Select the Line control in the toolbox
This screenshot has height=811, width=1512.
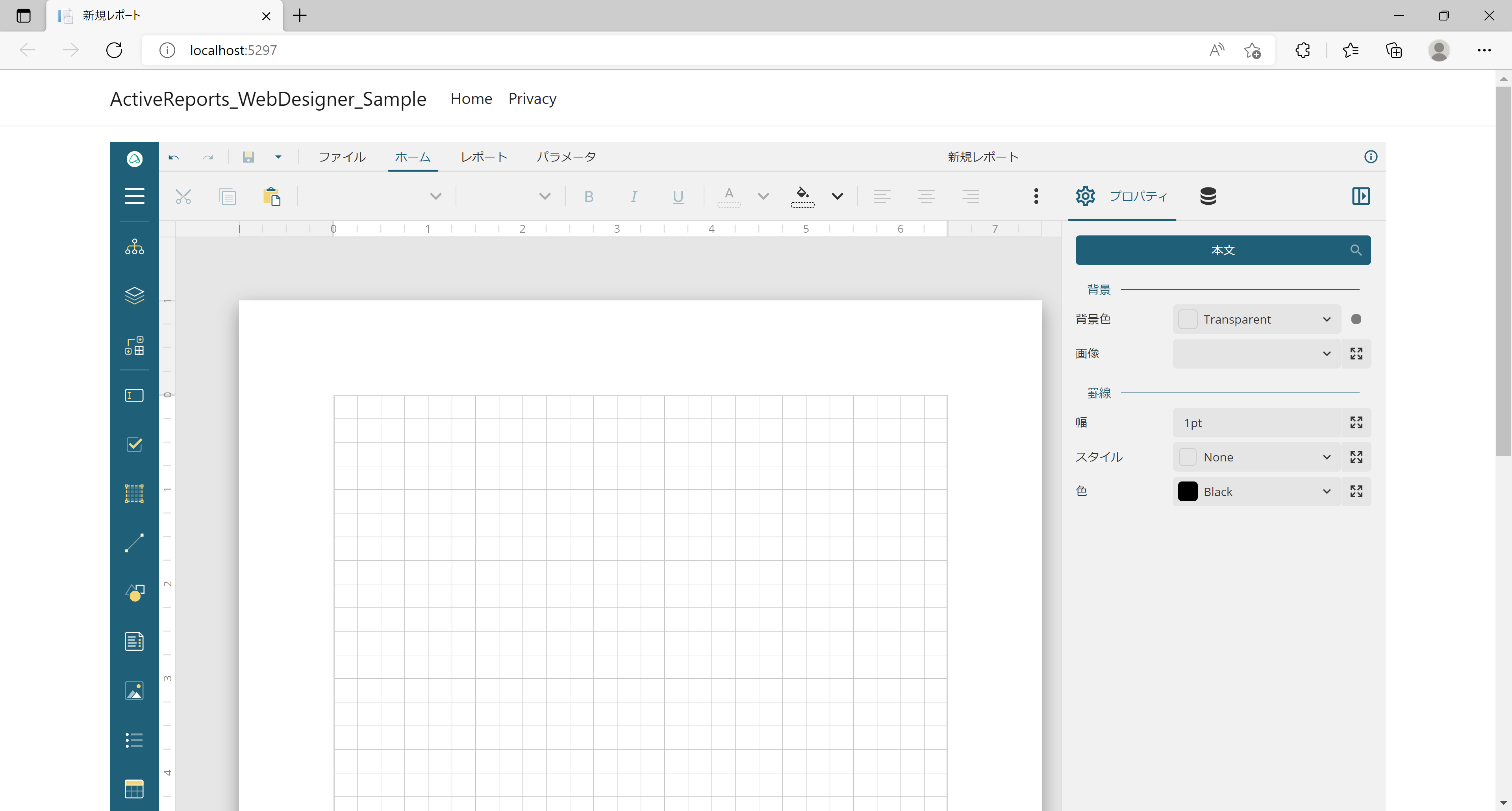point(134,543)
